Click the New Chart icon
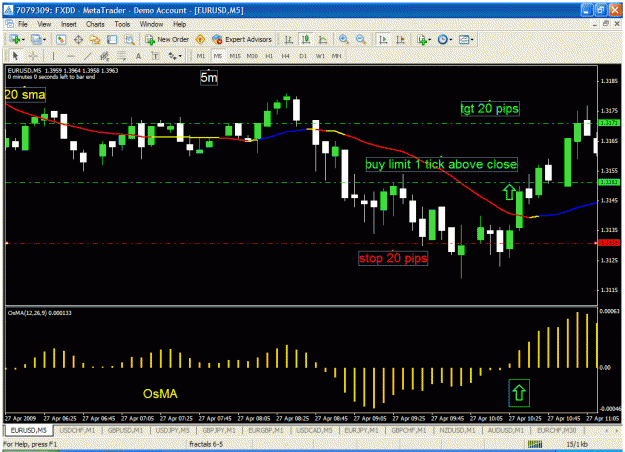625x452 pixels. click(x=15, y=39)
